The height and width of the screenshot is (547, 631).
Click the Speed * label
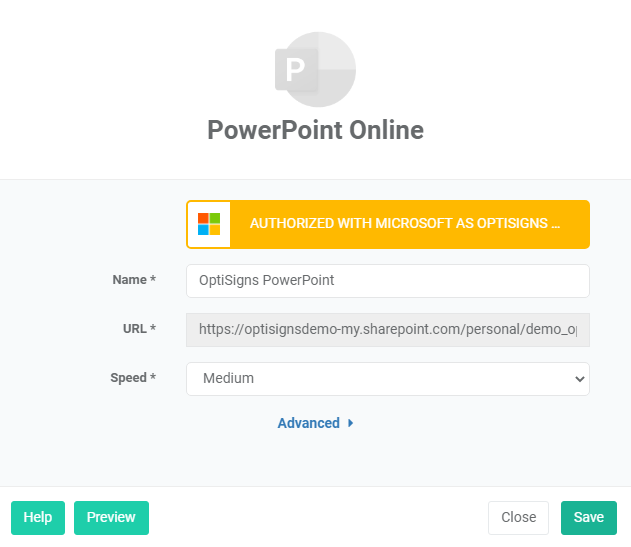[x=133, y=378]
